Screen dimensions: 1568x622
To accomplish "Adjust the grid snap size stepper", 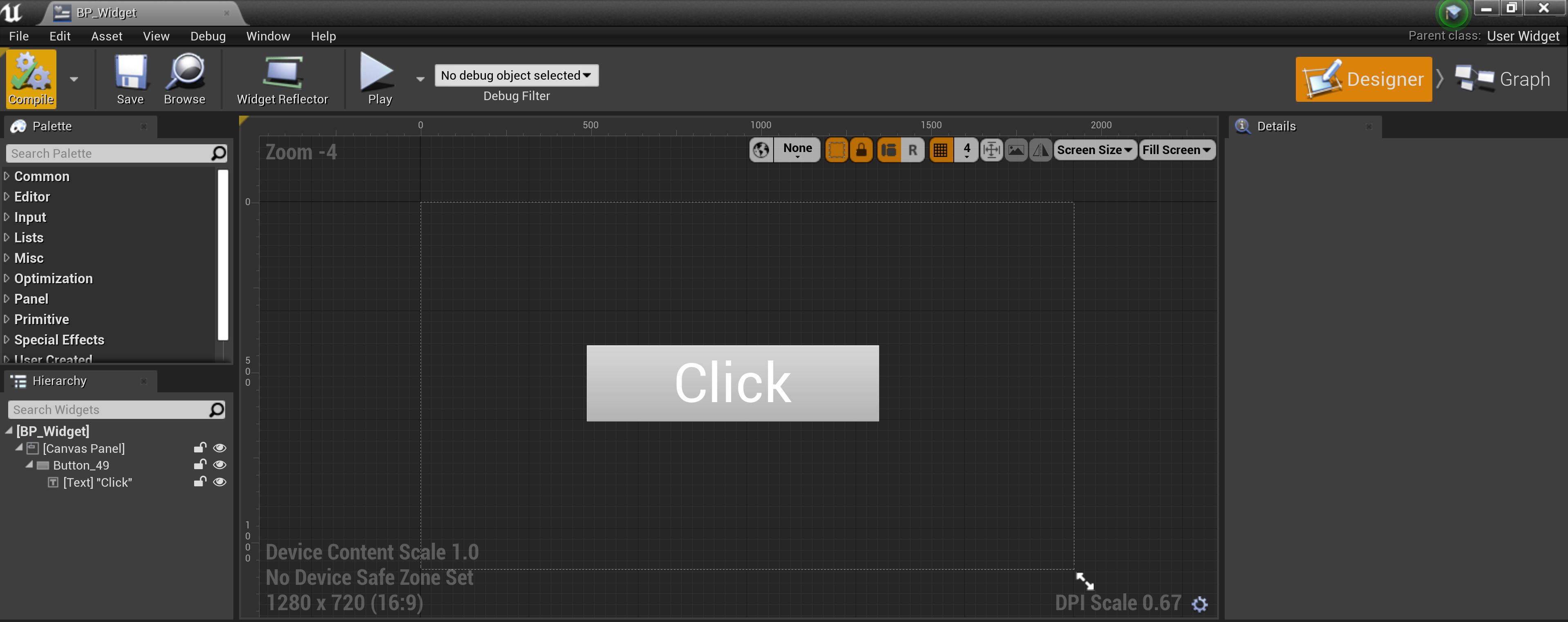I will pos(966,150).
